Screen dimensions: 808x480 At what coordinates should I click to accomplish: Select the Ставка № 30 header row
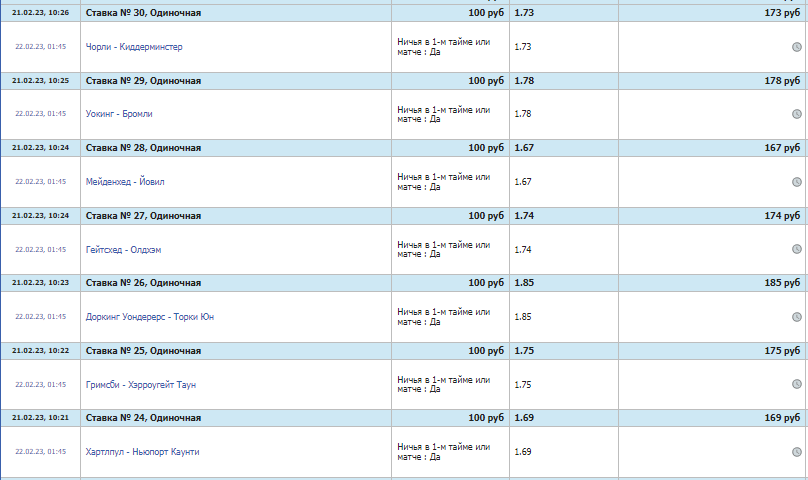click(144, 13)
